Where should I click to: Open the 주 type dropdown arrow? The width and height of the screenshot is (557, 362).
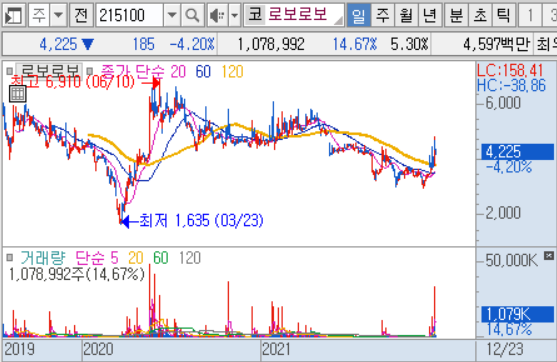coord(58,15)
